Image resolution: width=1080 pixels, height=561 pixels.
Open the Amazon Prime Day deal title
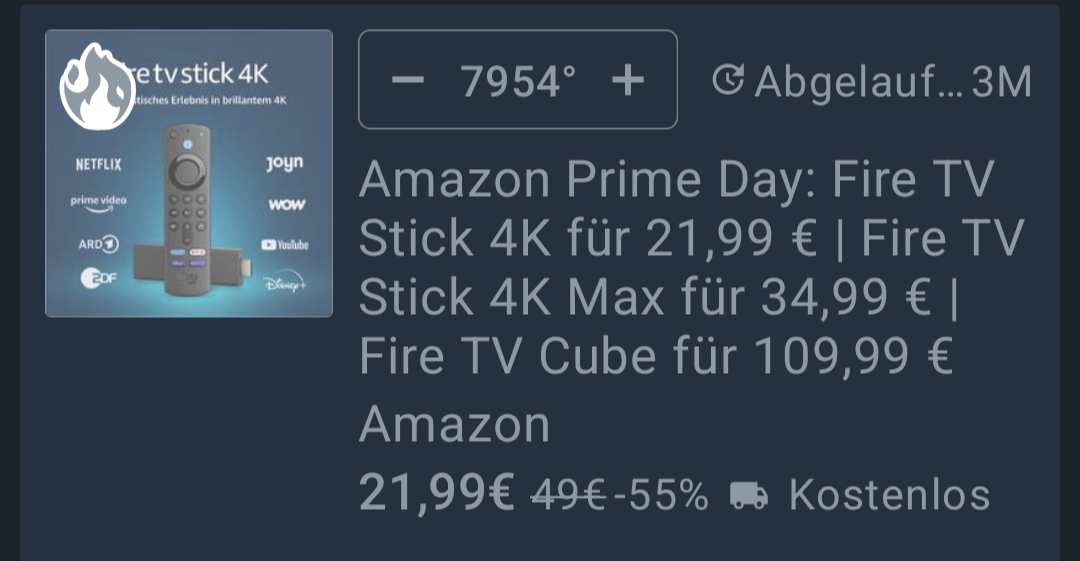click(692, 267)
